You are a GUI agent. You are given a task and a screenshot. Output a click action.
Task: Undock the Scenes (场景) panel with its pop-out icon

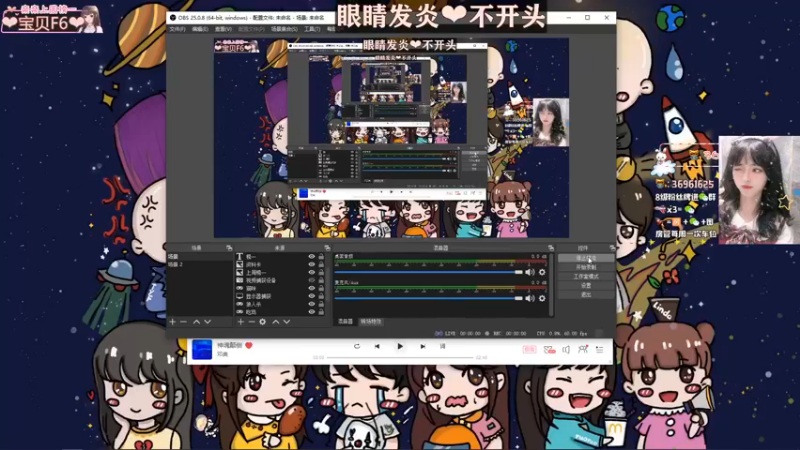click(229, 248)
